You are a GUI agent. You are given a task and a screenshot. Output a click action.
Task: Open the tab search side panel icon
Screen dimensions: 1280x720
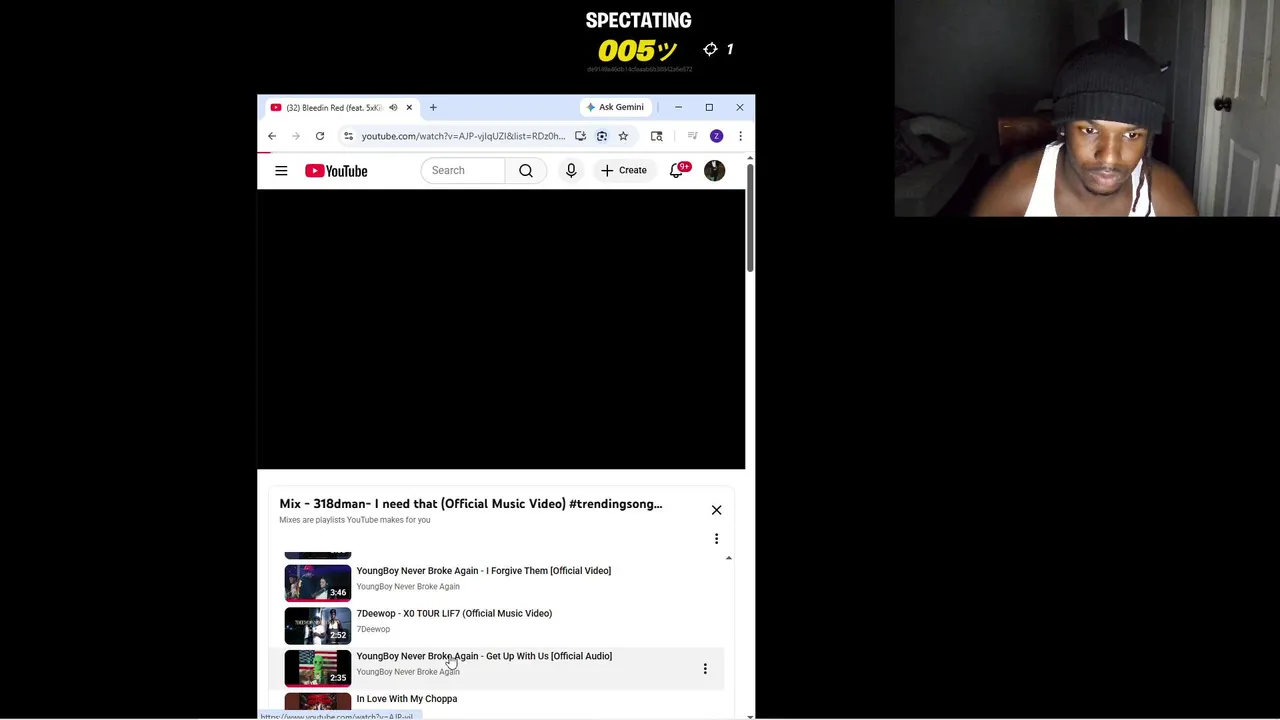point(656,136)
